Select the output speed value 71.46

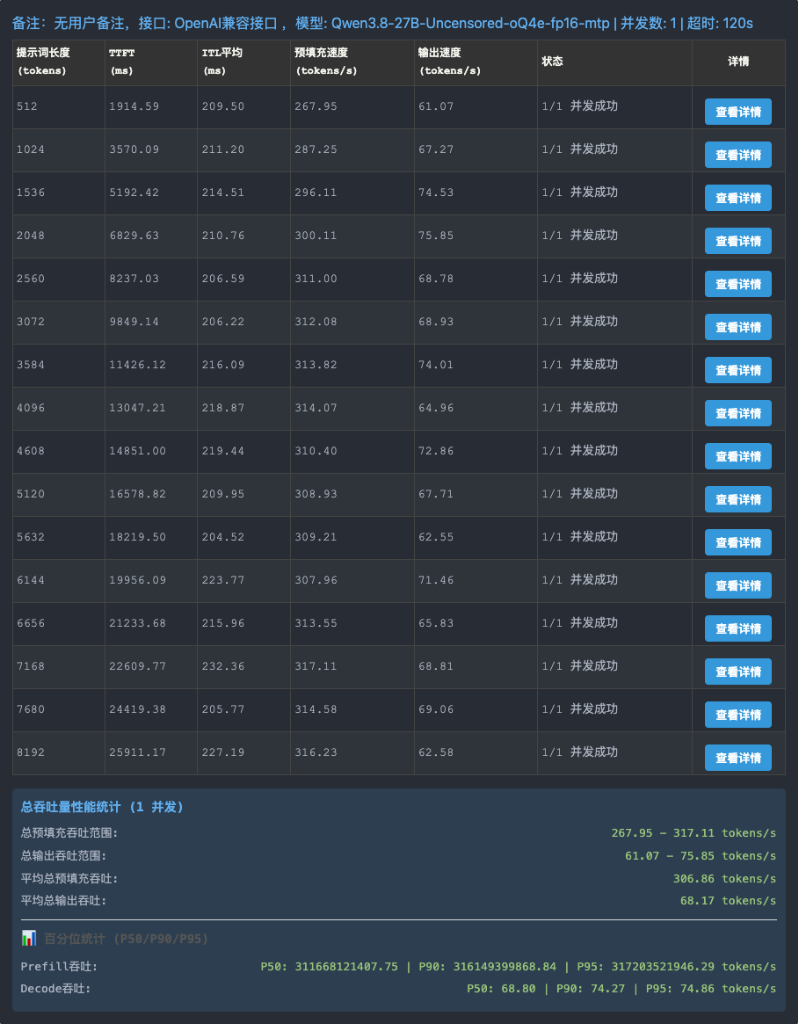click(x=436, y=581)
